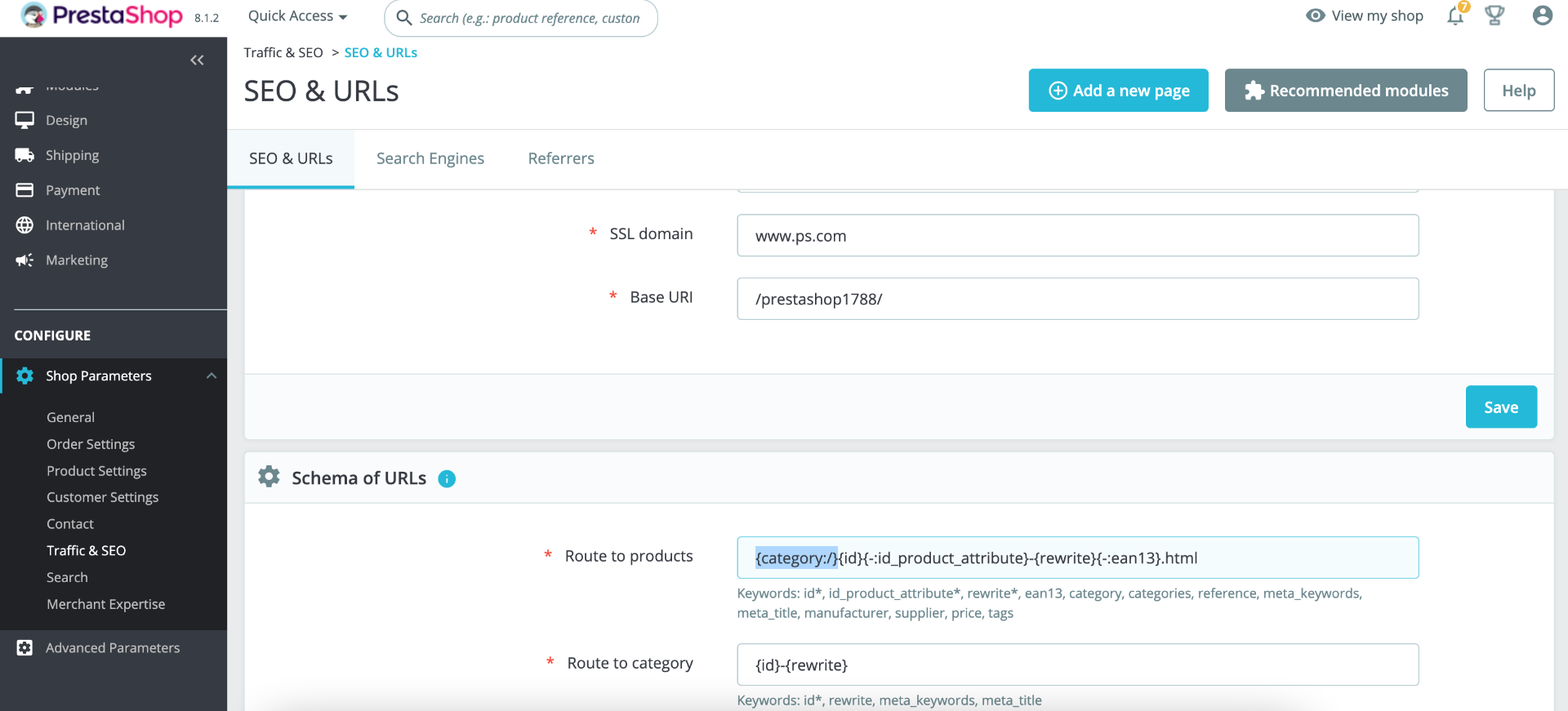Click the Advanced Parameters icon
Image resolution: width=1568 pixels, height=711 pixels.
pyautogui.click(x=24, y=647)
